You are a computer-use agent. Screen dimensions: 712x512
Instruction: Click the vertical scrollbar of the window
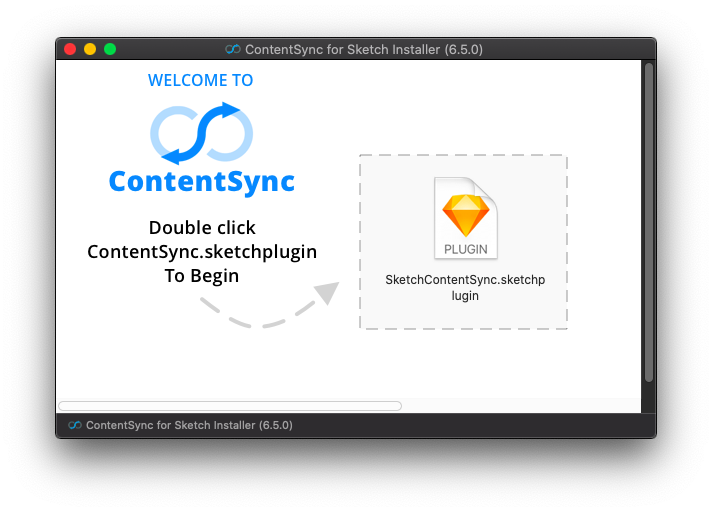pyautogui.click(x=649, y=222)
